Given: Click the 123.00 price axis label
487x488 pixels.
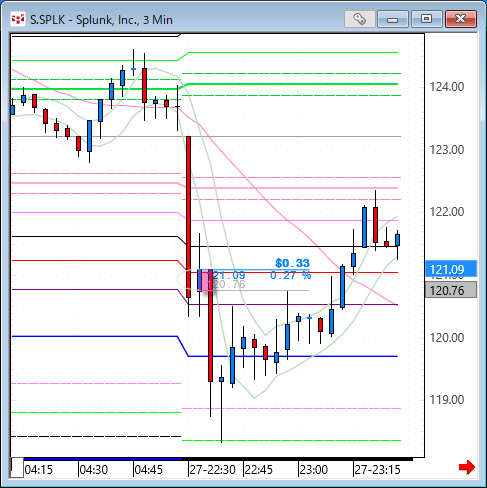Looking at the screenshot, I should coord(447,150).
